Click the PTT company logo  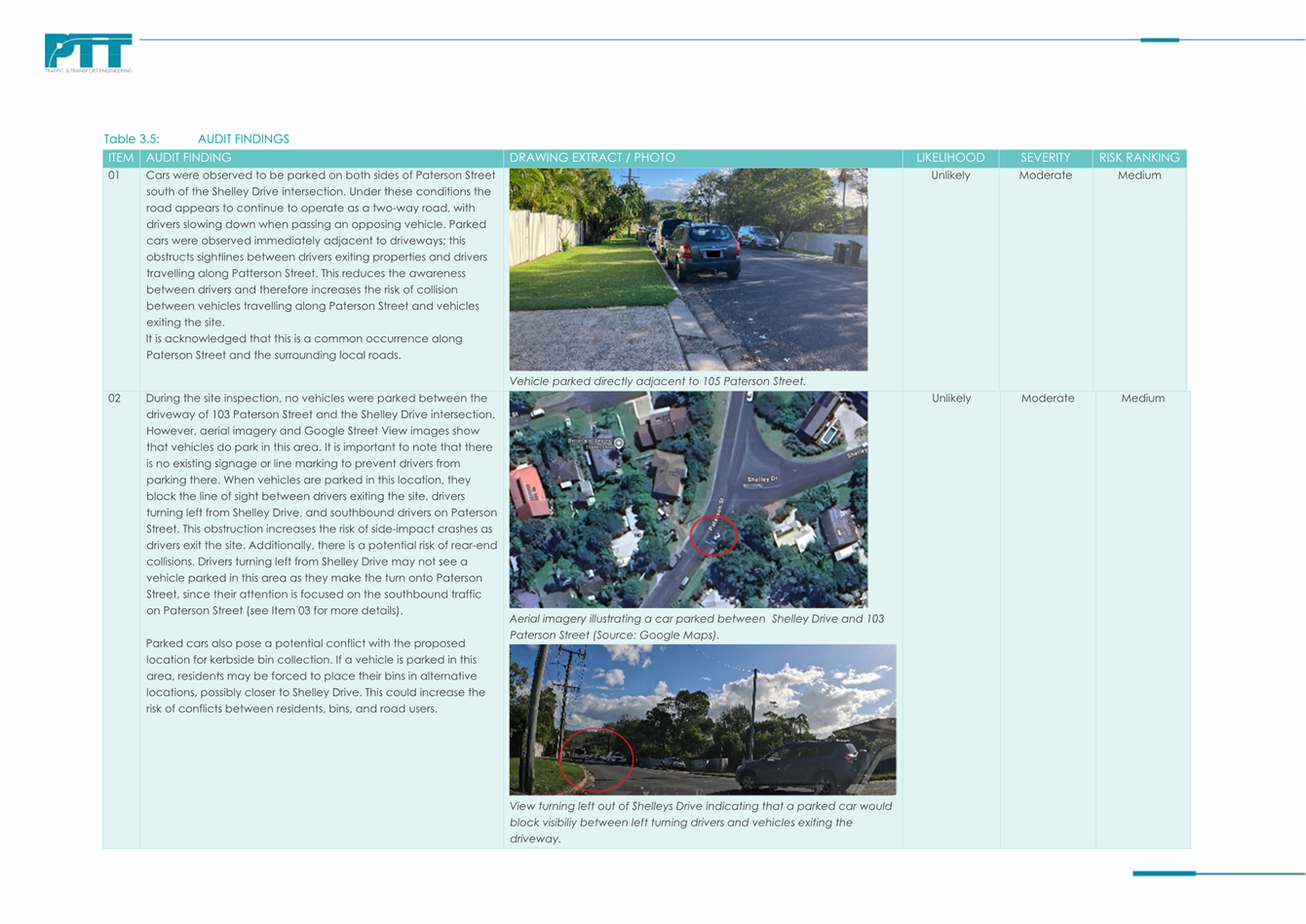click(88, 53)
